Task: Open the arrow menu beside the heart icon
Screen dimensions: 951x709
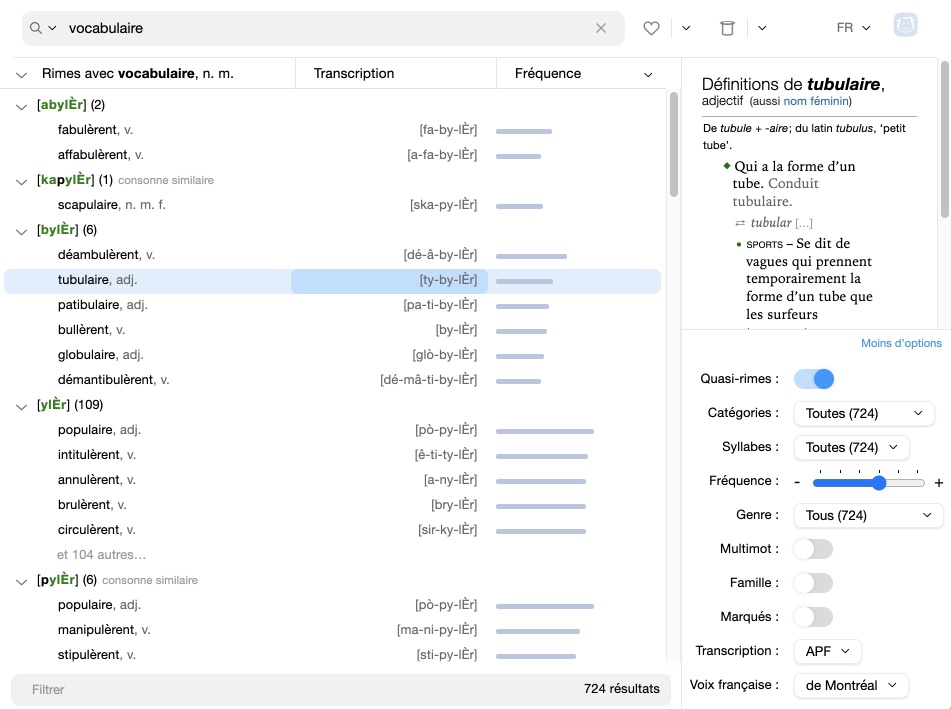Action: click(686, 28)
